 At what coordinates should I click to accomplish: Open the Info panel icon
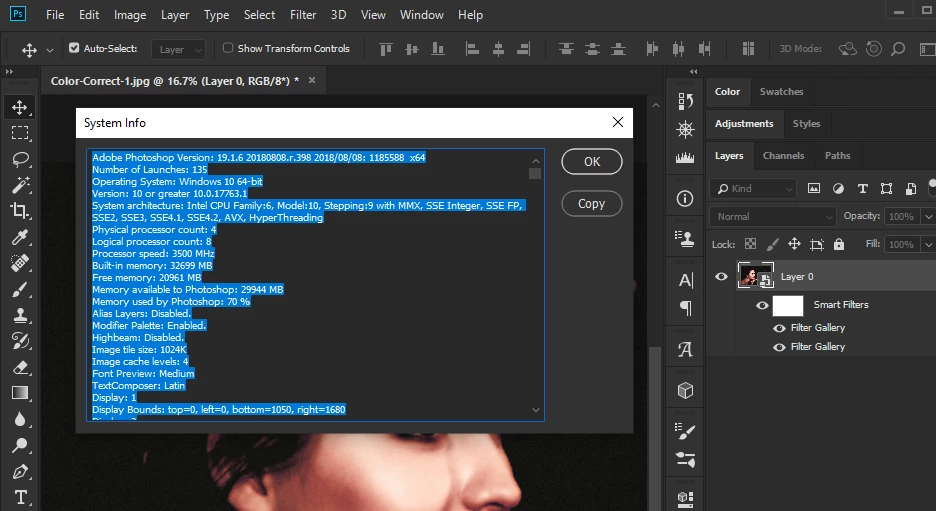(685, 199)
